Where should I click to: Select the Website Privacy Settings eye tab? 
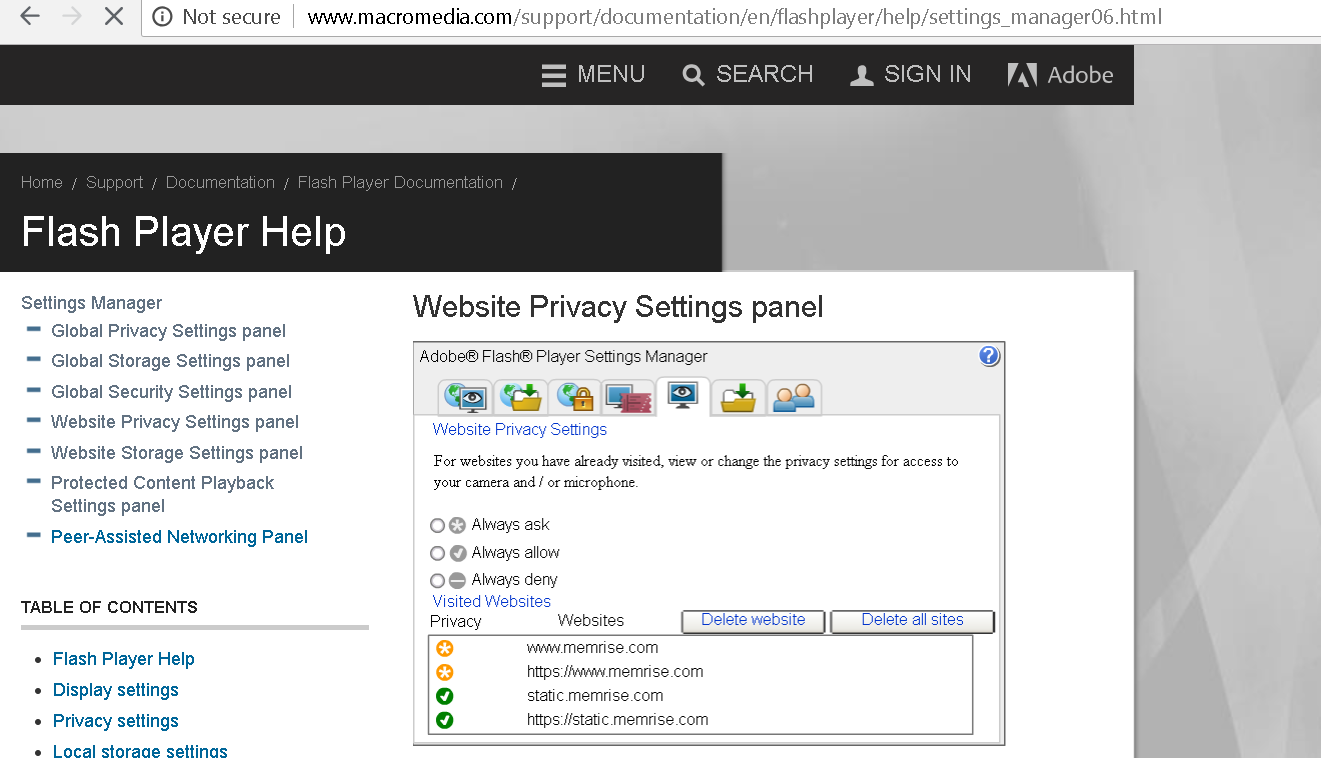pyautogui.click(x=683, y=396)
